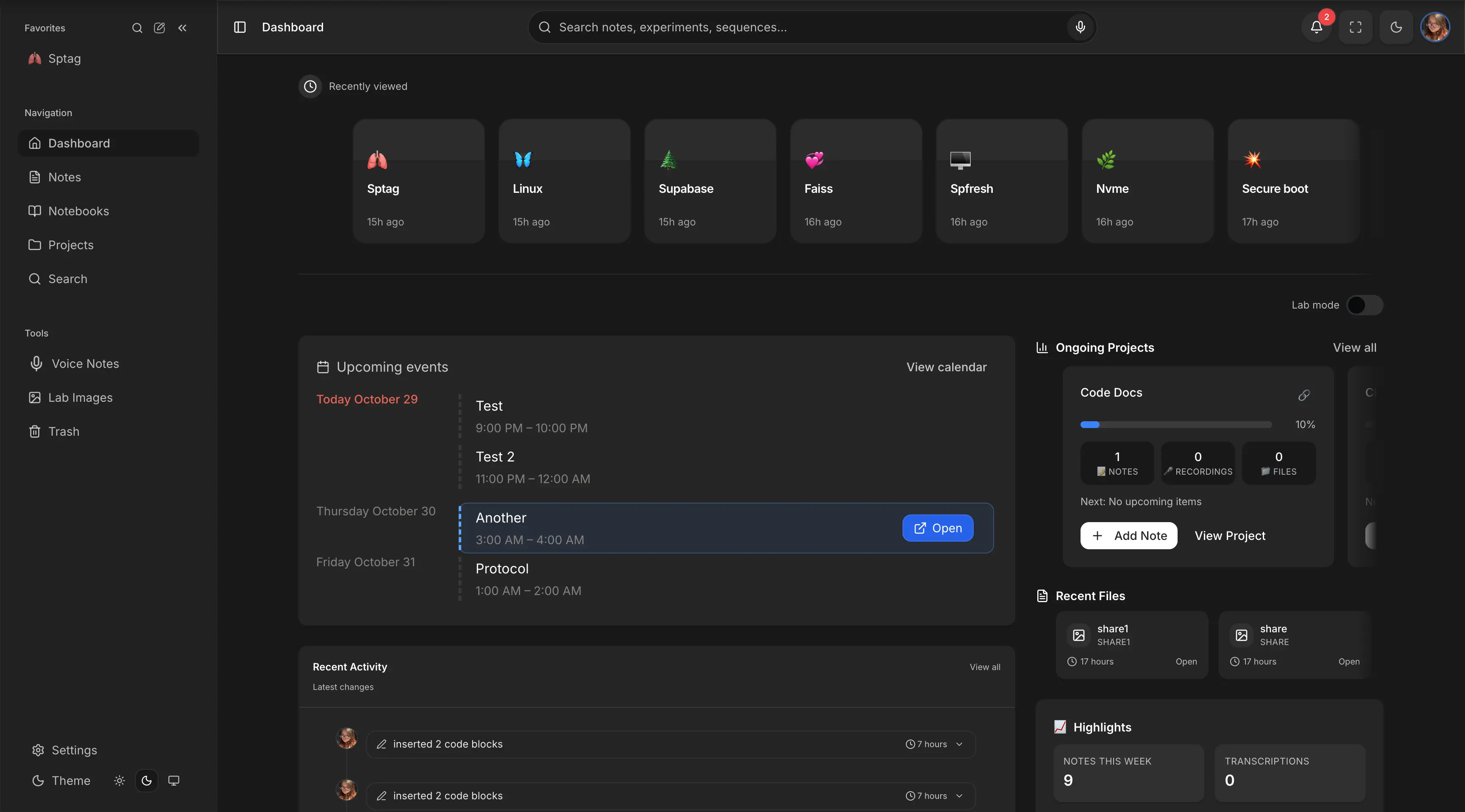Screen dimensions: 1465x812
Task: Collapse sidebar with double chevron icon
Action: (x=182, y=28)
